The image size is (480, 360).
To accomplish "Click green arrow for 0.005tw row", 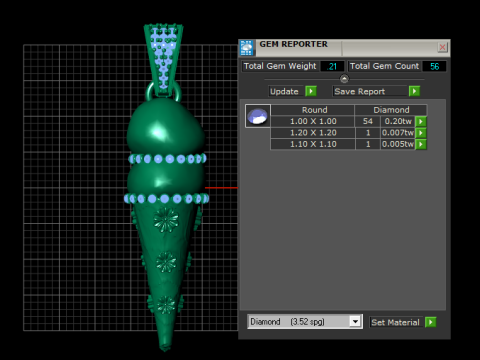I will (x=421, y=144).
